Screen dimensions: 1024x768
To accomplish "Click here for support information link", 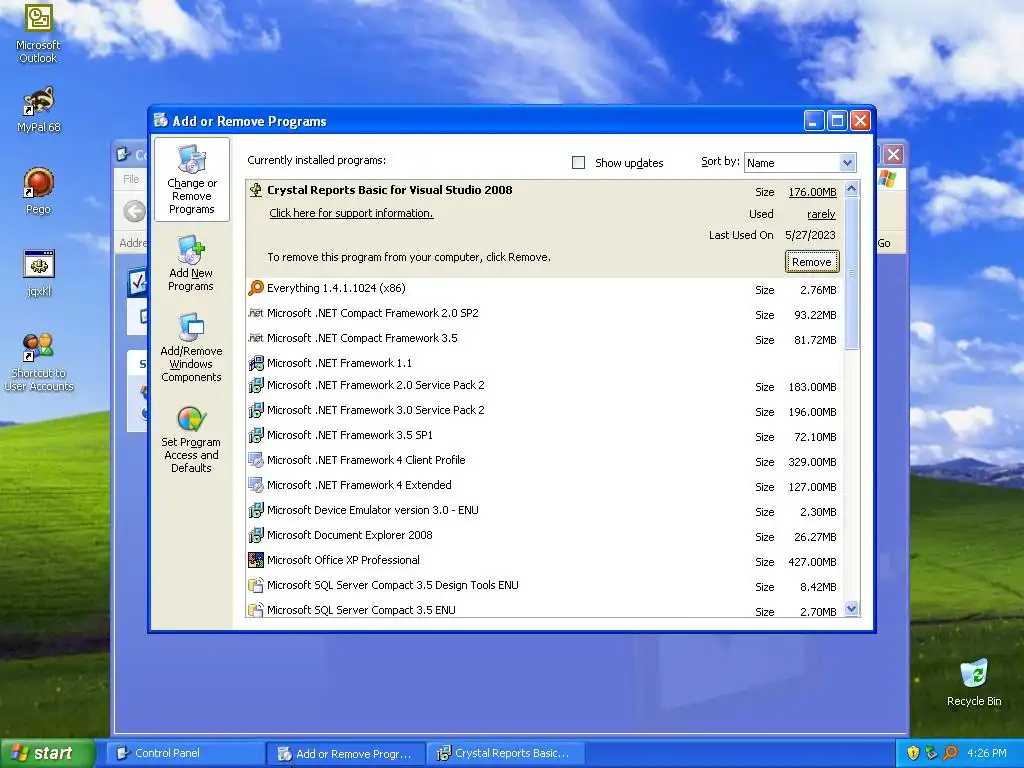I will (351, 213).
